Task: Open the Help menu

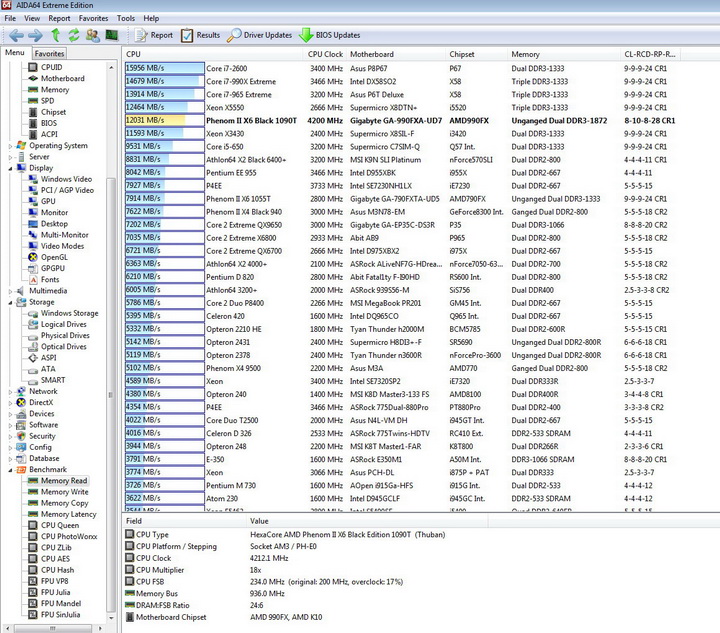Action: coord(151,18)
